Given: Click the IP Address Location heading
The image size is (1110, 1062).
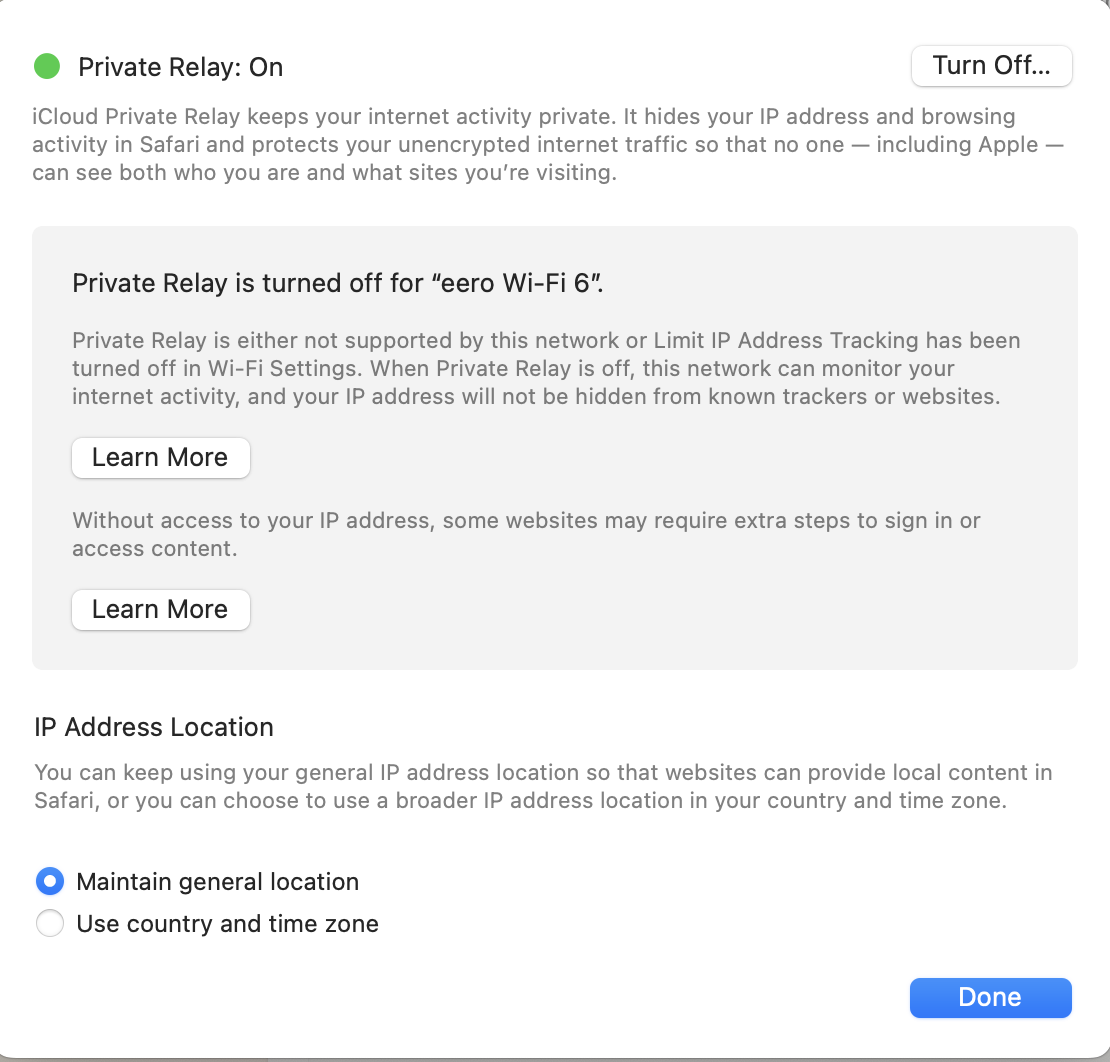Looking at the screenshot, I should point(154,727).
